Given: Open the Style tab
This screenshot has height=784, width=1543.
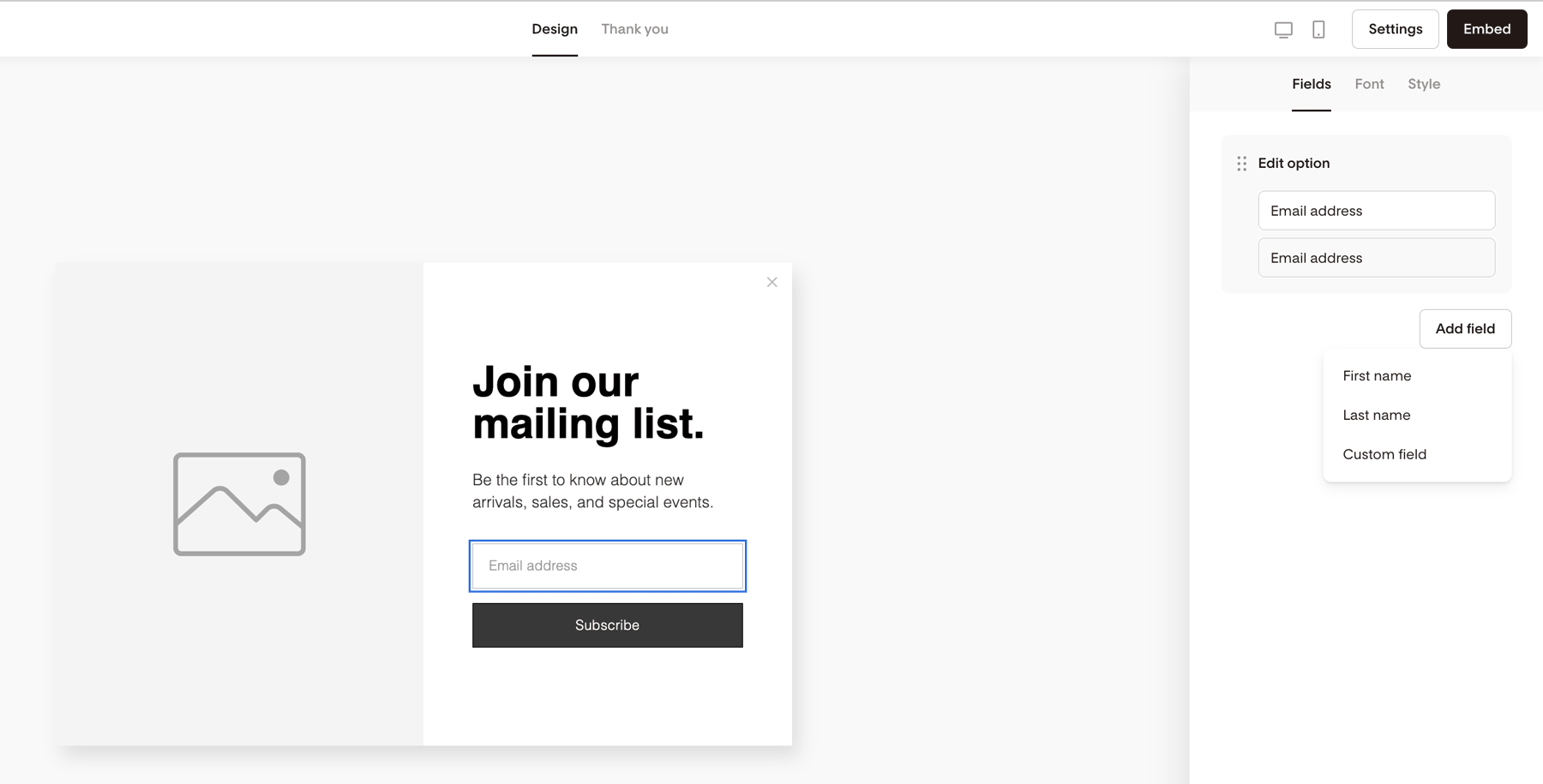Looking at the screenshot, I should 1424,84.
